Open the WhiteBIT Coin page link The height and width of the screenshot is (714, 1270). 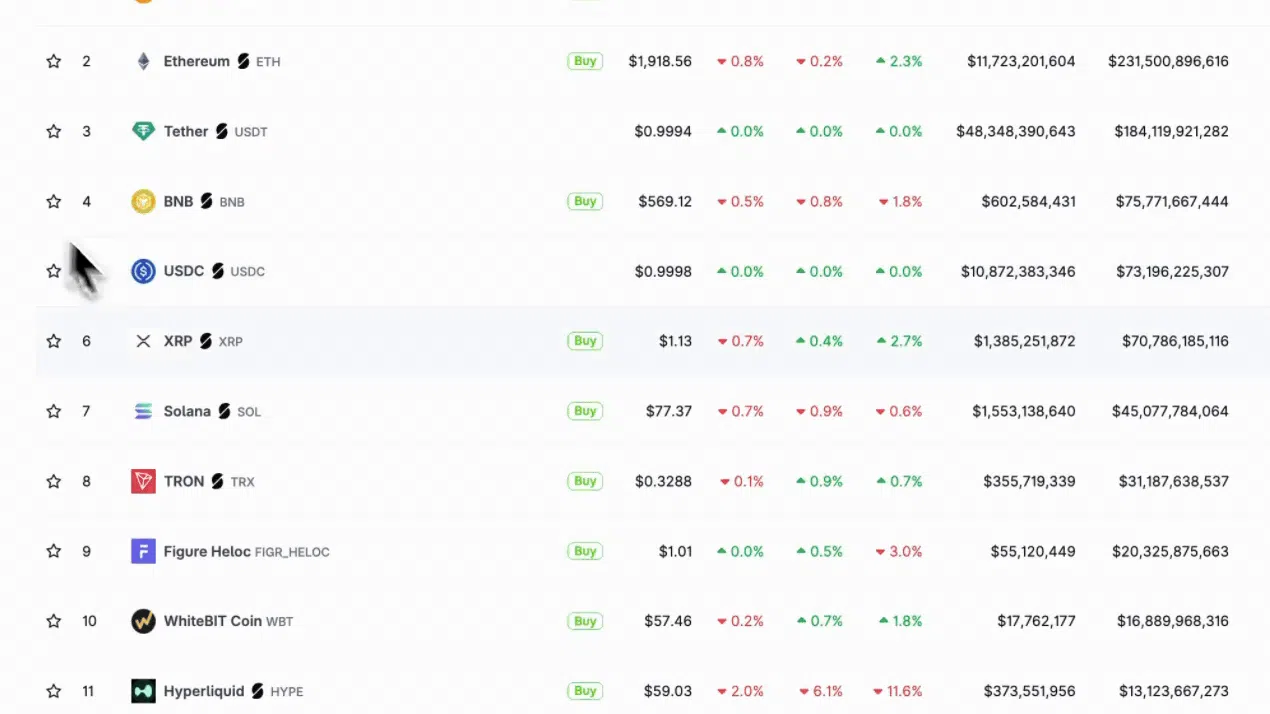click(x=213, y=621)
